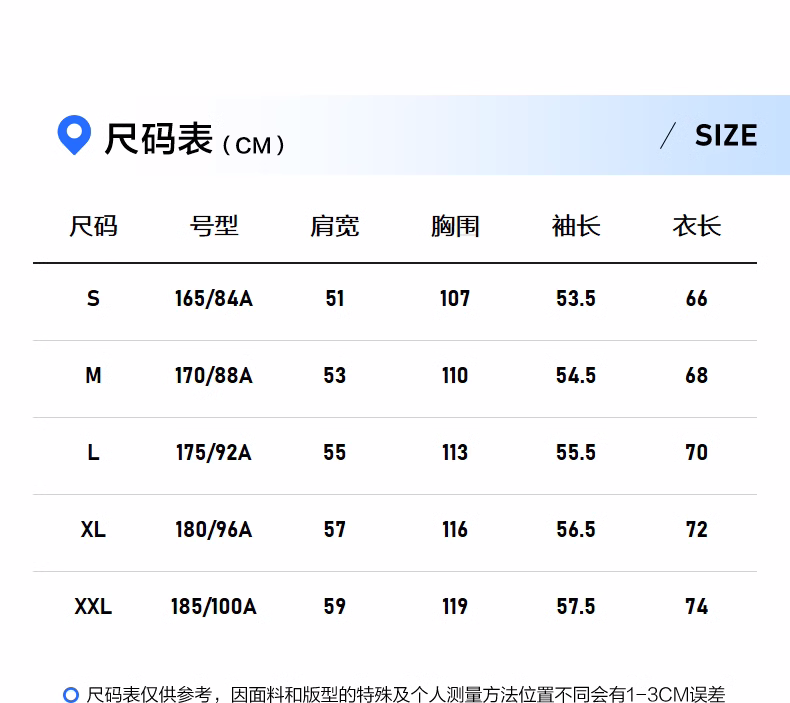Click sleeve length value 54.5

click(x=576, y=375)
